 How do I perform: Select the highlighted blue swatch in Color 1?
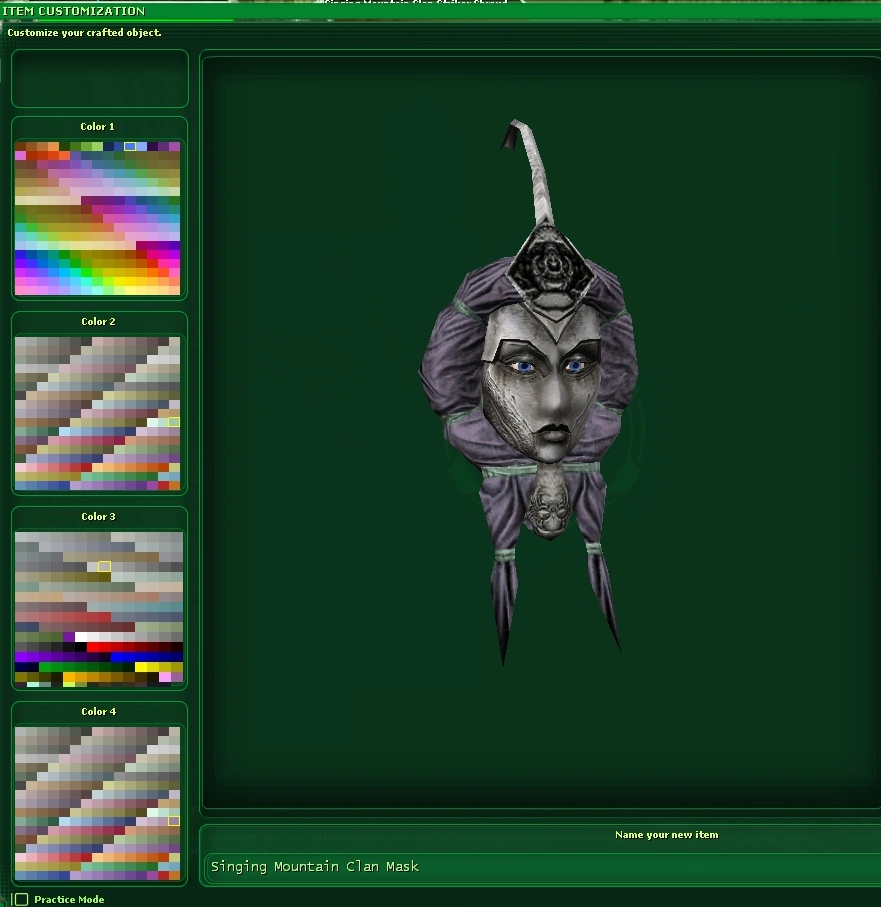pos(132,145)
